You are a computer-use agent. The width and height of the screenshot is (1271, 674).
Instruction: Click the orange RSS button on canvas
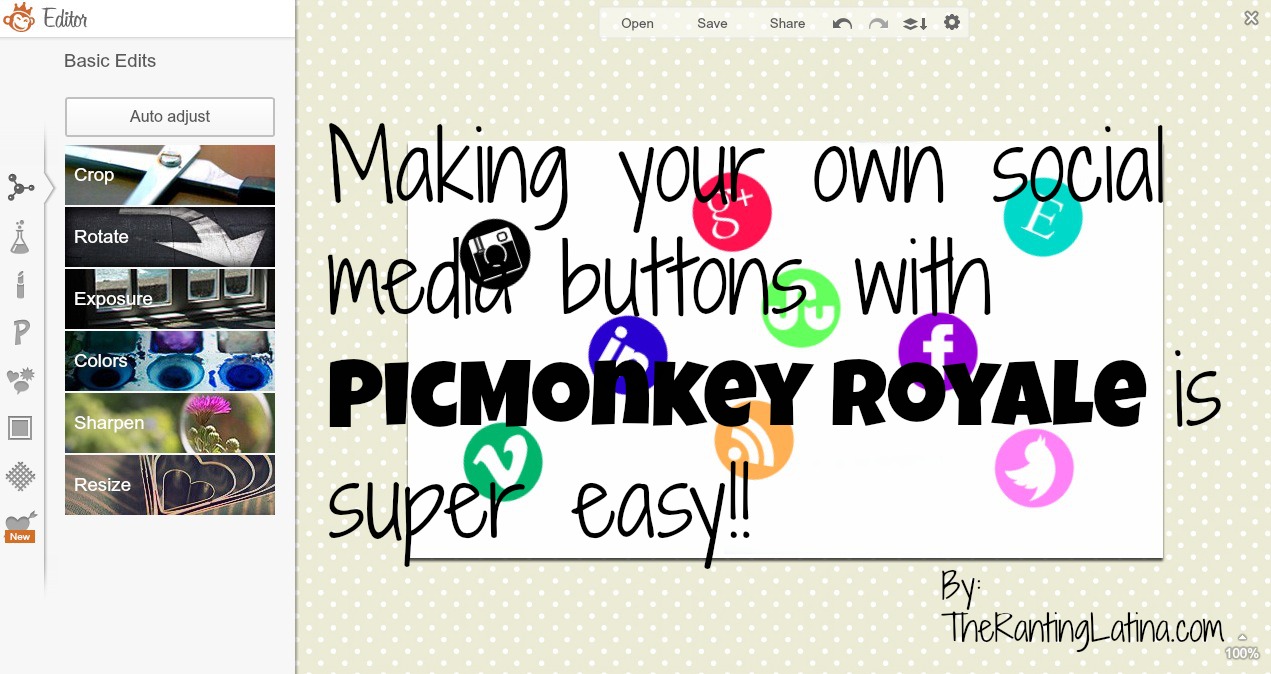pyautogui.click(x=754, y=440)
